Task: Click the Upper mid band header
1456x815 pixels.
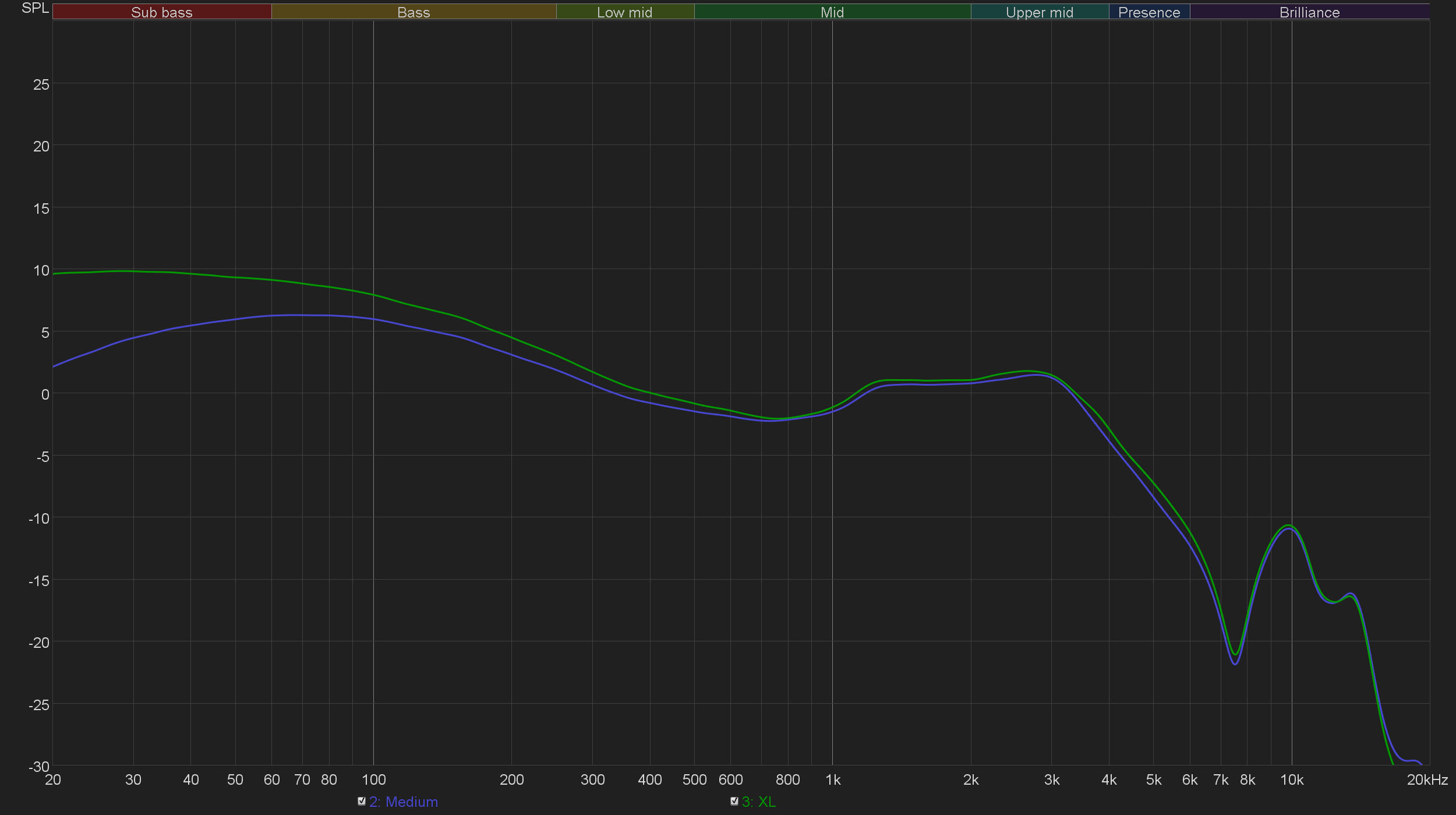Action: (1040, 12)
